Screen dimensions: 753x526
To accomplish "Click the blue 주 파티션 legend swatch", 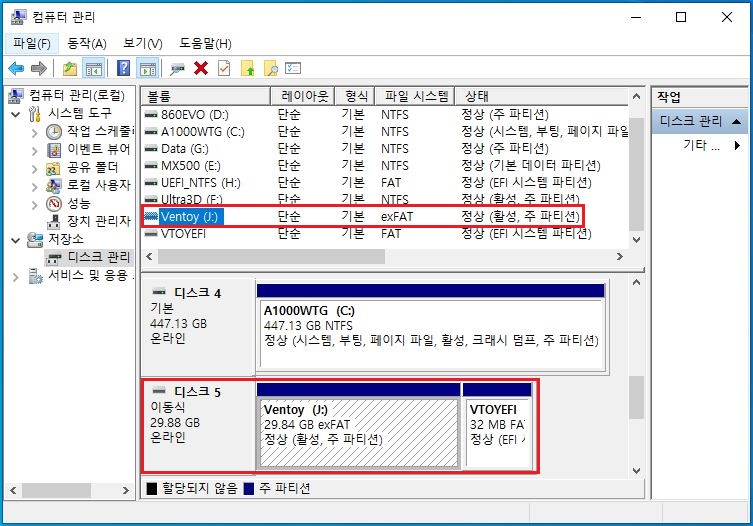I will point(249,489).
